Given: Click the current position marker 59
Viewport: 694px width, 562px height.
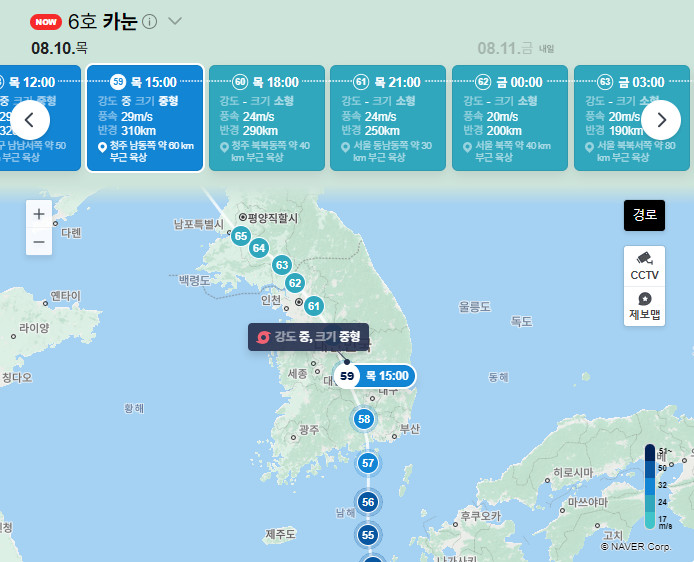Looking at the screenshot, I should coord(347,376).
